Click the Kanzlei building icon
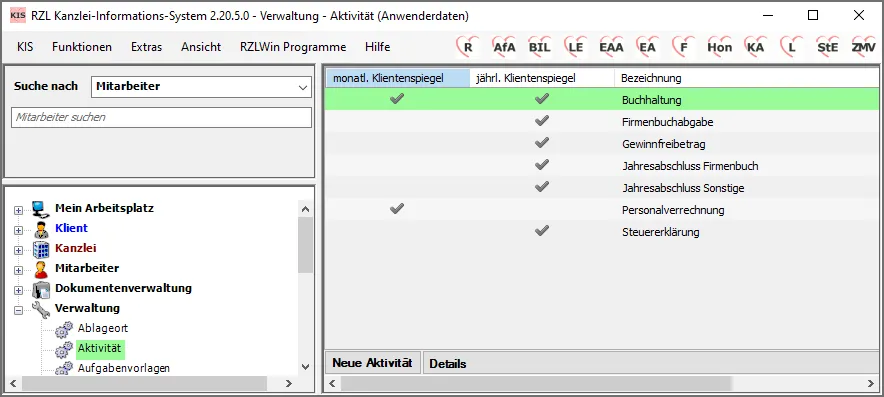Viewport: 884px width, 397px height. point(41,249)
